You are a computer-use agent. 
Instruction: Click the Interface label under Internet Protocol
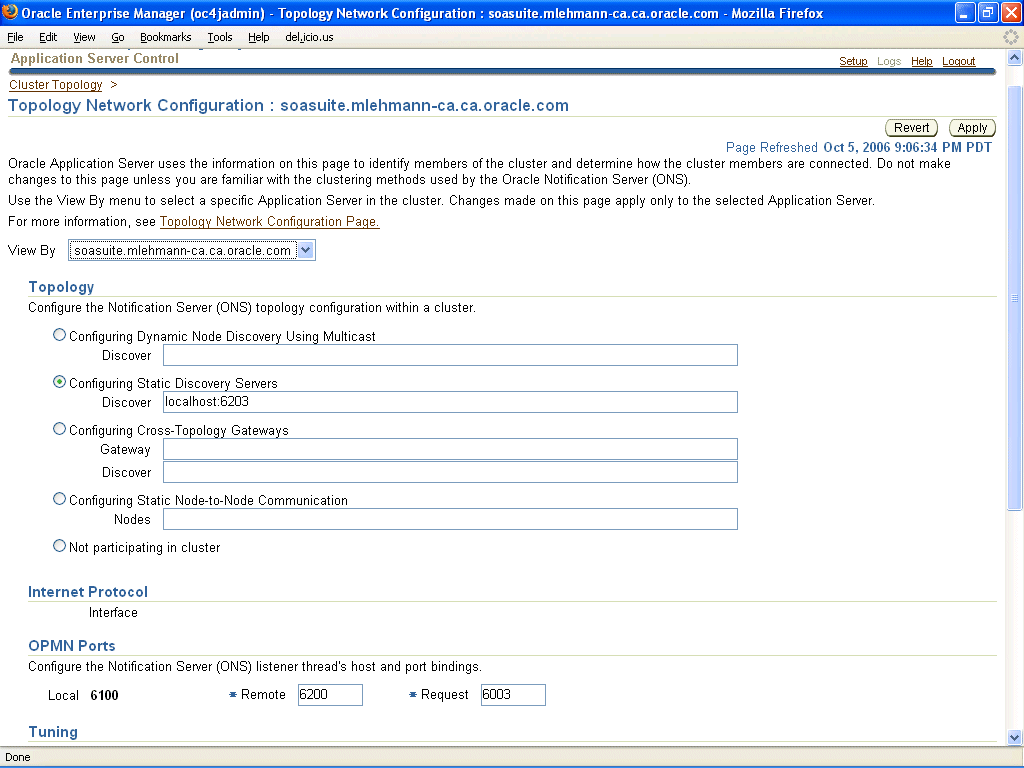click(113, 613)
